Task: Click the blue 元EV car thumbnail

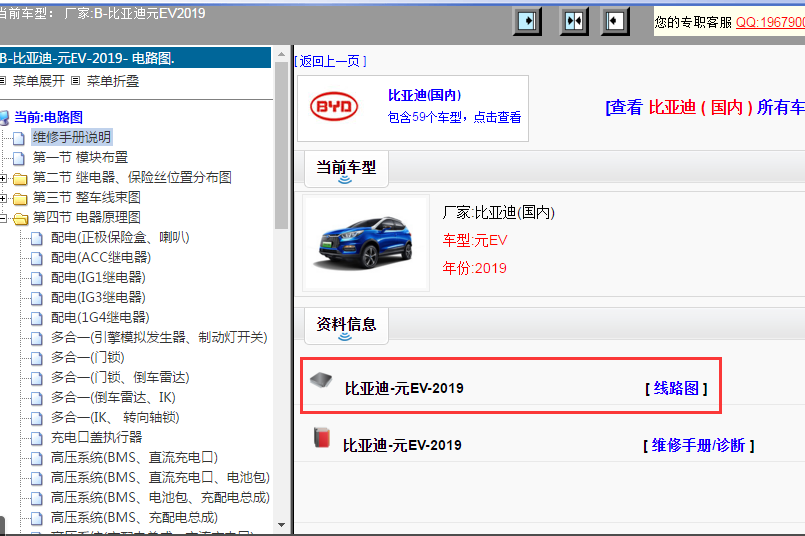Action: pyautogui.click(x=366, y=243)
